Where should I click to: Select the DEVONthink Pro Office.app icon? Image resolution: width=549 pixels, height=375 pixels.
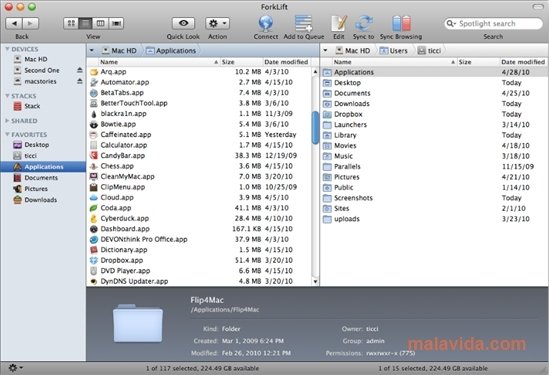click(x=93, y=239)
